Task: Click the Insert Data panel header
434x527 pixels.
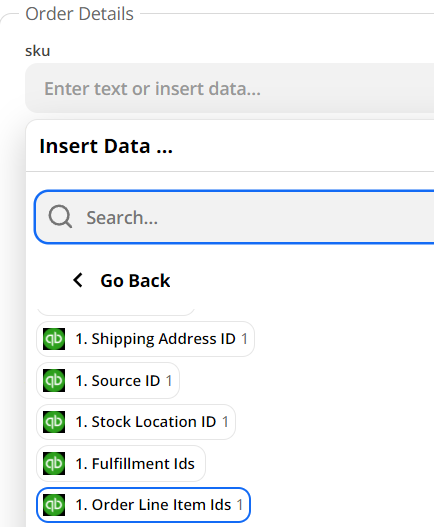Action: (x=106, y=146)
